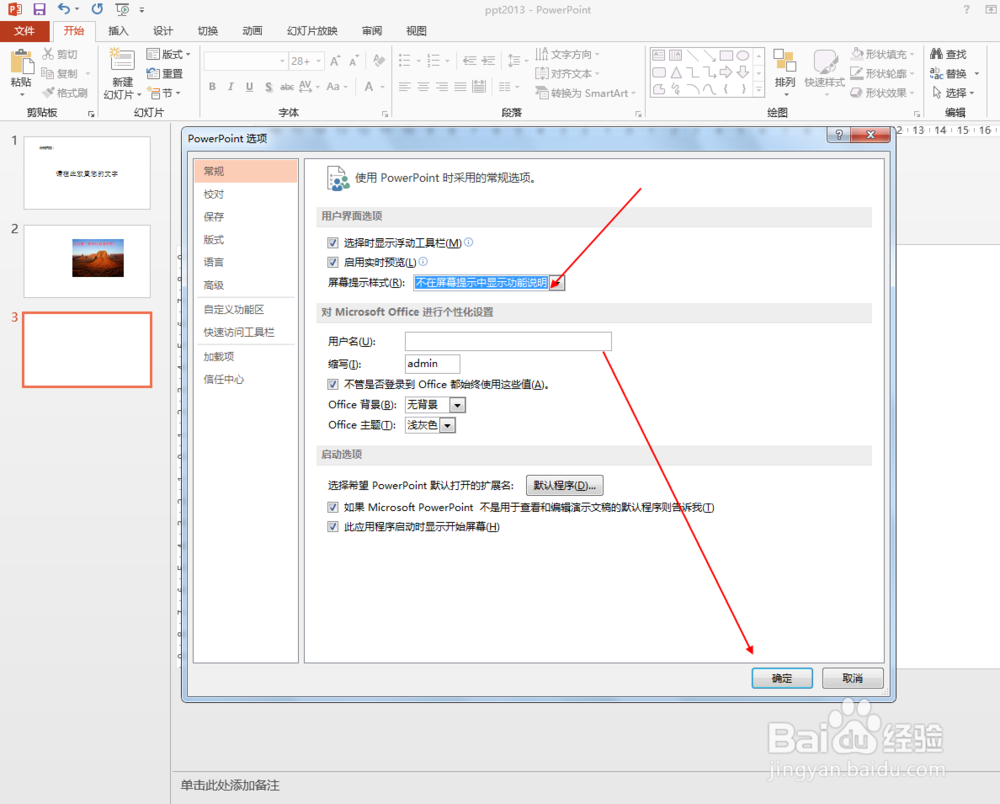
Task: Switch to the 动画 ribbon tab
Action: click(252, 31)
